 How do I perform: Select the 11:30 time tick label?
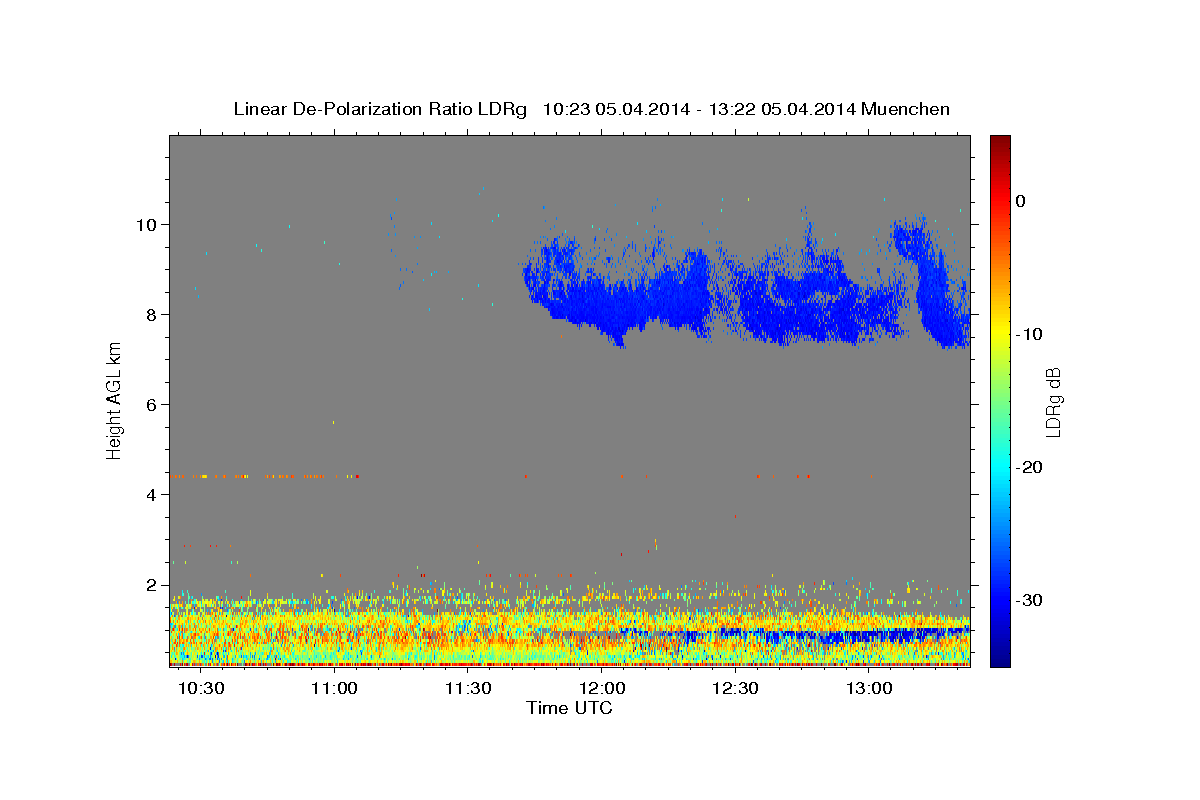468,689
